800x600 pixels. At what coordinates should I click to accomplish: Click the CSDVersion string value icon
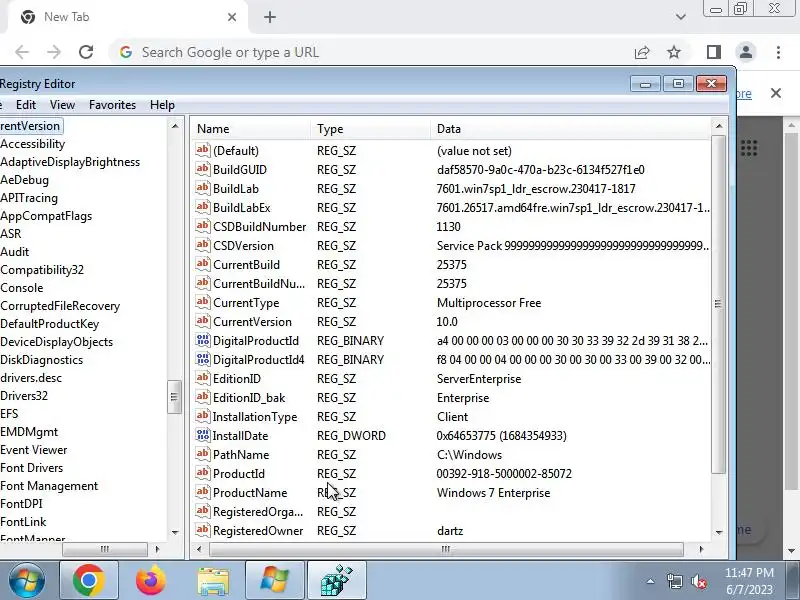pyautogui.click(x=203, y=245)
